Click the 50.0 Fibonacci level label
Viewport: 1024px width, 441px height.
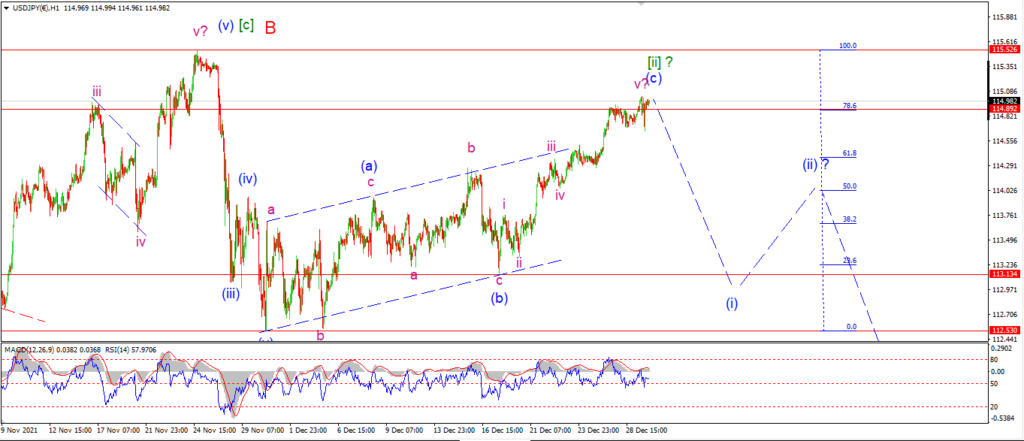tap(850, 186)
